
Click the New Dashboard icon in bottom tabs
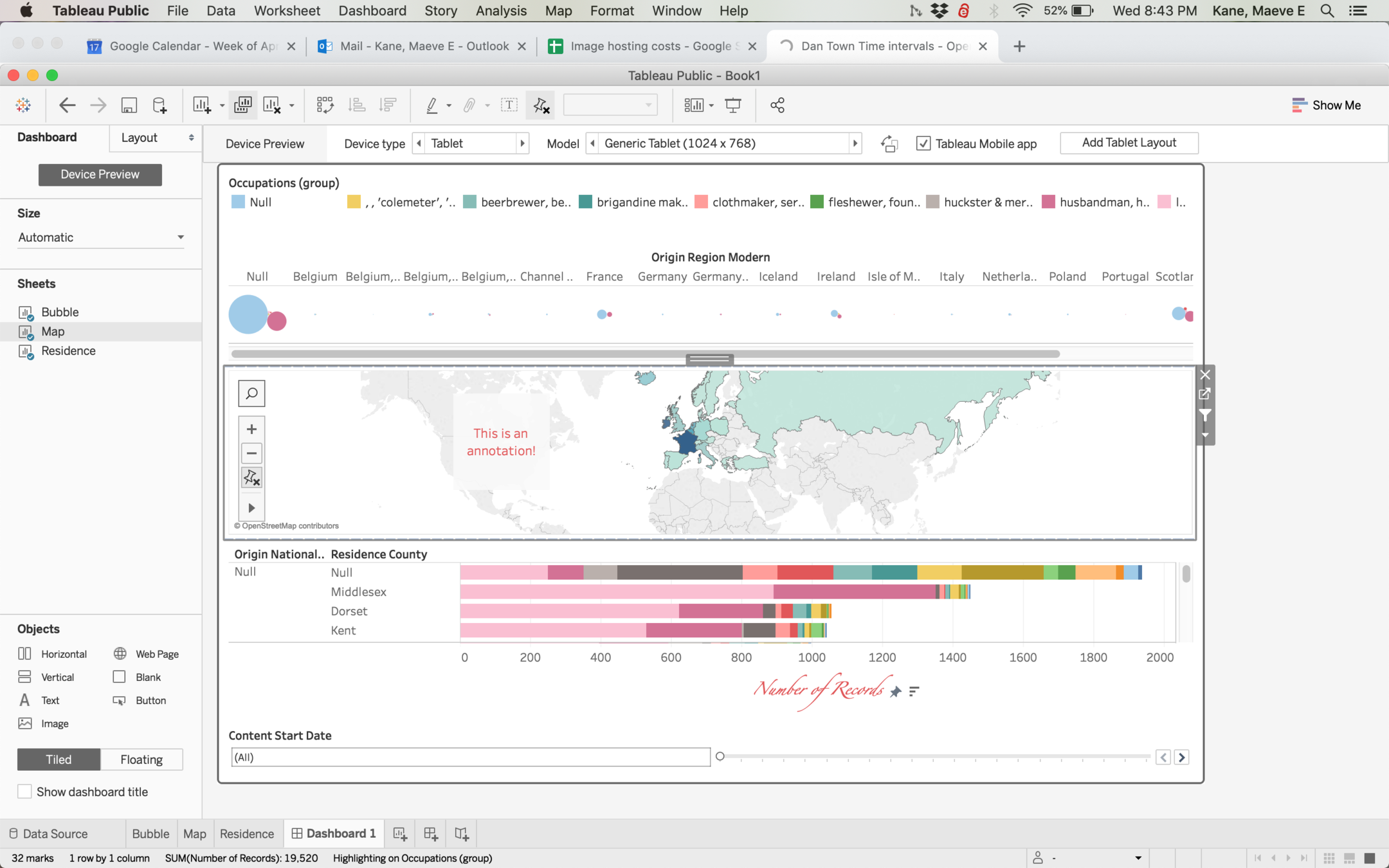pos(430,834)
